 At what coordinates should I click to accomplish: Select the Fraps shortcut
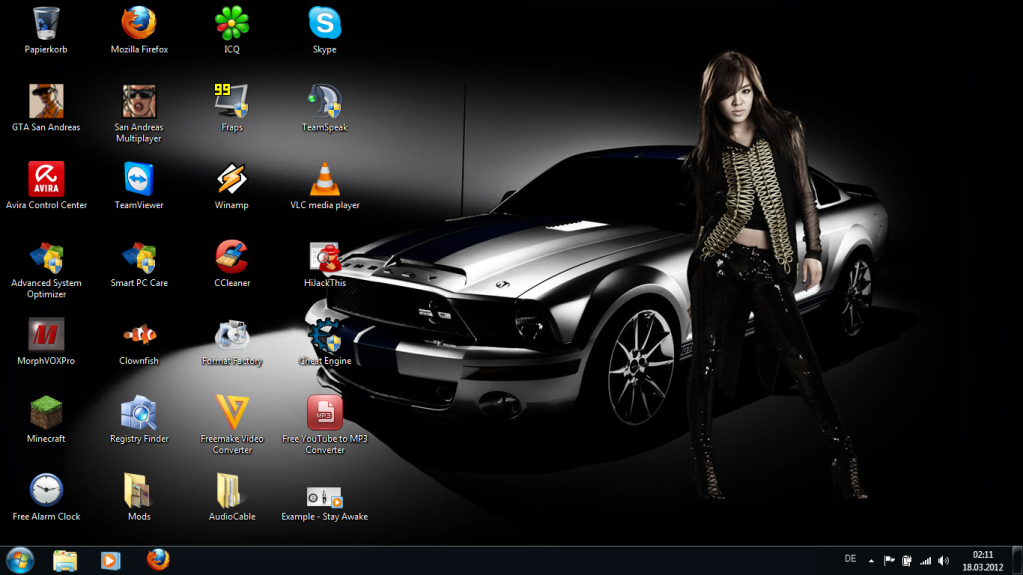click(232, 102)
